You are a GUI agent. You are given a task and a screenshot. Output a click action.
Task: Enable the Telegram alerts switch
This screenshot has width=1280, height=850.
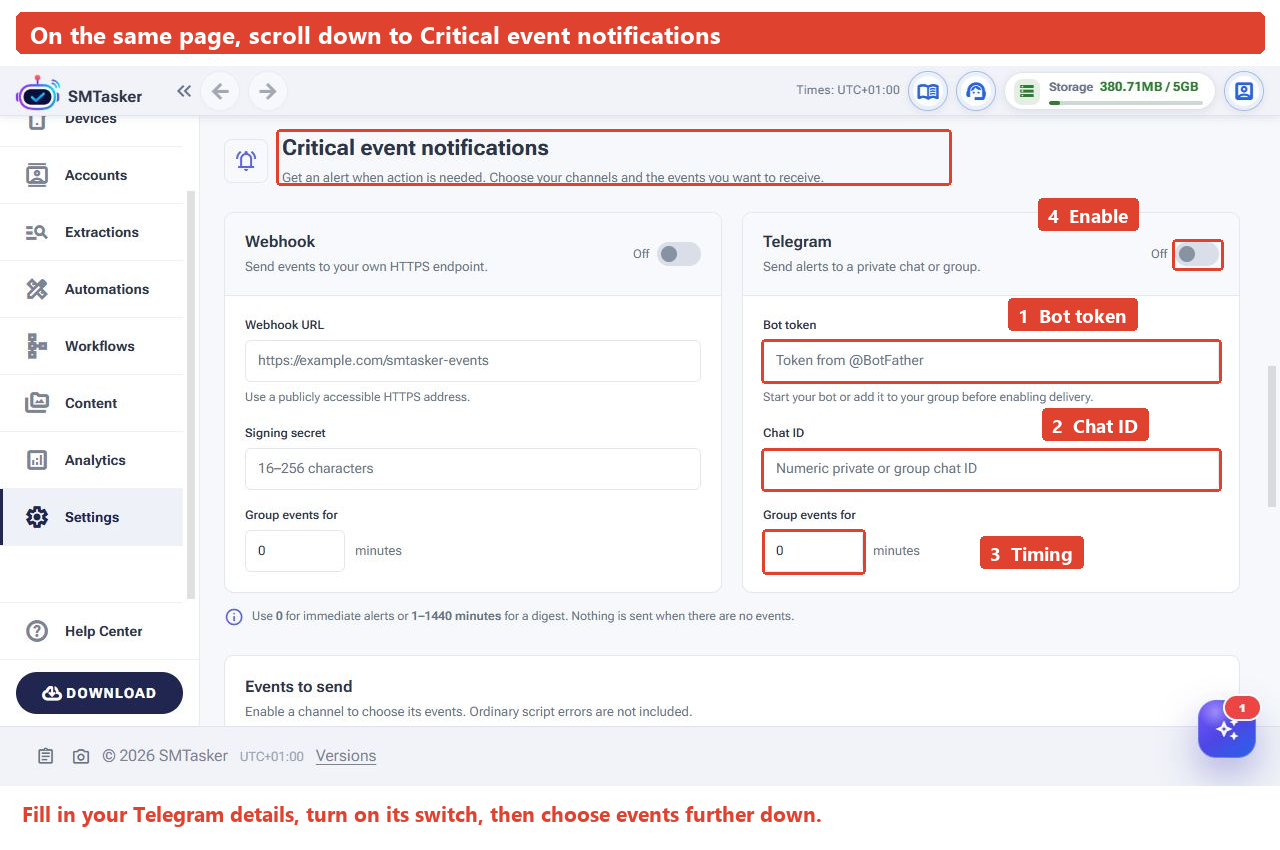(1197, 254)
